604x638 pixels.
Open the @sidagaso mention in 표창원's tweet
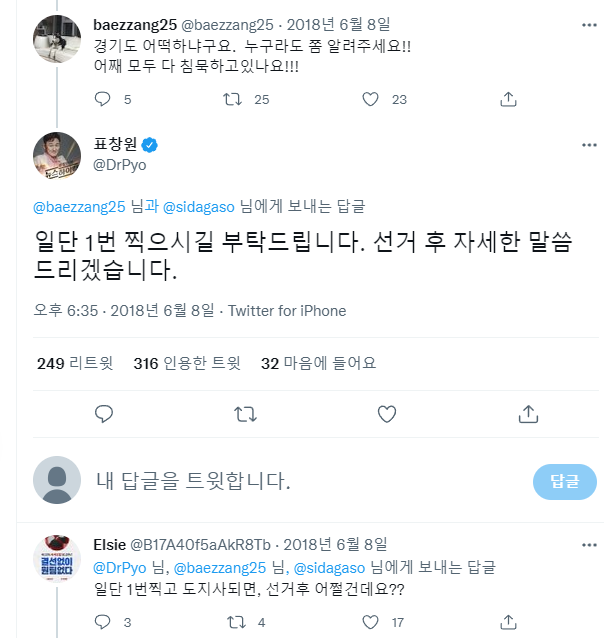[196, 206]
